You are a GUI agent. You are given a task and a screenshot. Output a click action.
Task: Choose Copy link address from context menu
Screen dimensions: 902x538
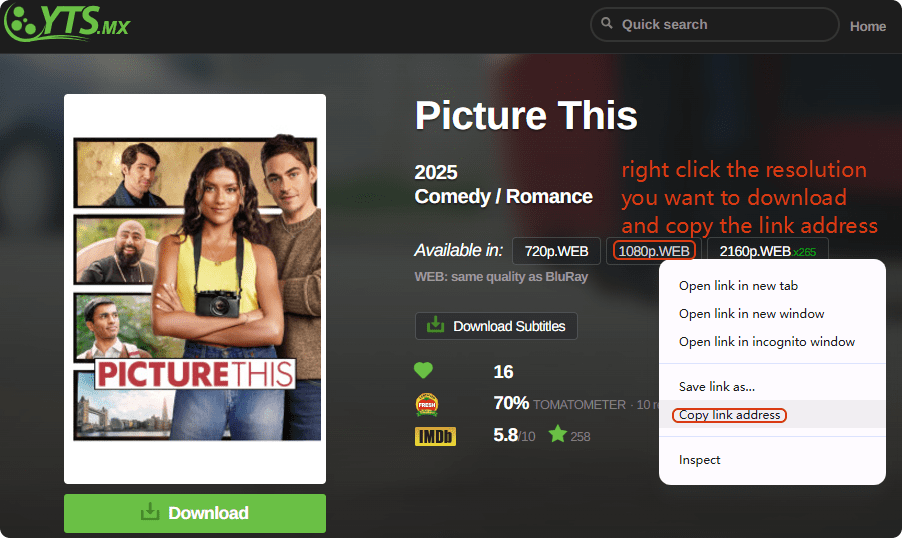(x=729, y=415)
